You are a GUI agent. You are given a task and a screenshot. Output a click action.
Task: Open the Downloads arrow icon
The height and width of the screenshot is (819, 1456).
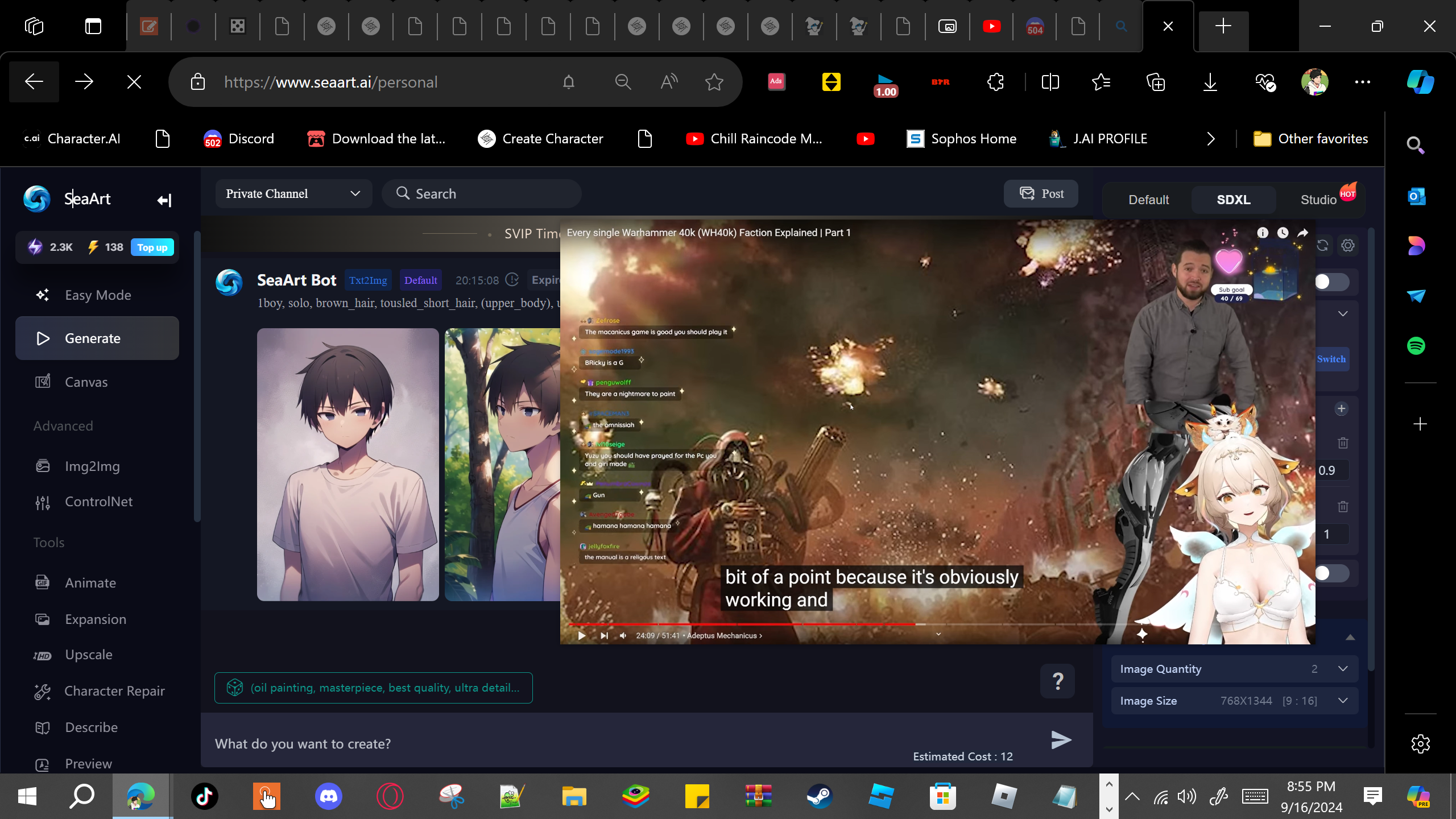1210,82
